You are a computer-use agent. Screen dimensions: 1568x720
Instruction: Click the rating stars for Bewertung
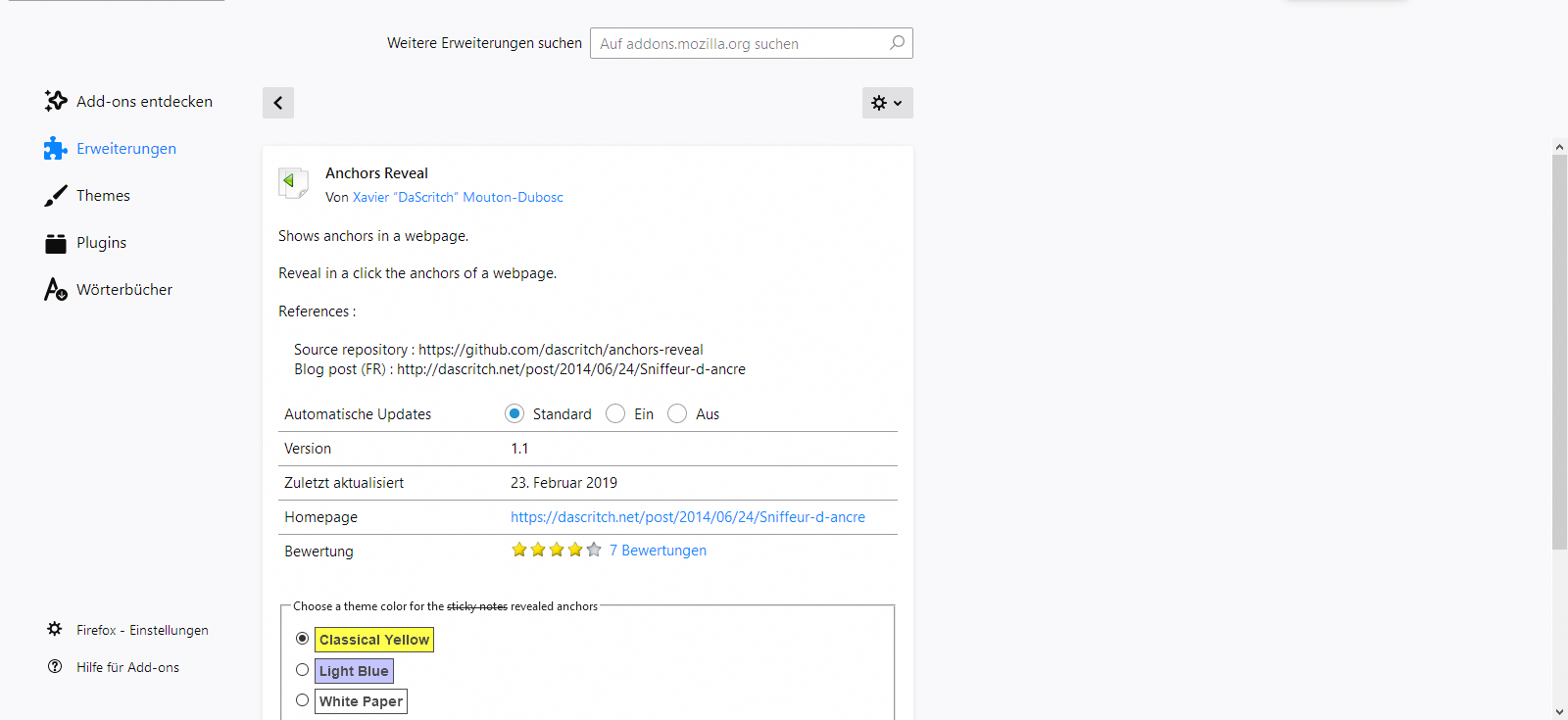tap(557, 551)
